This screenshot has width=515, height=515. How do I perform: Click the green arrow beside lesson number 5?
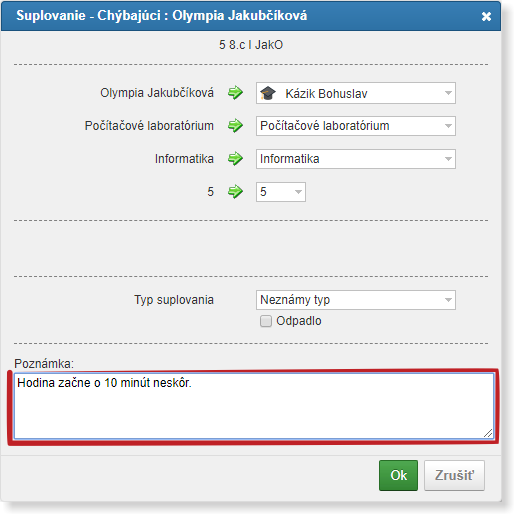(x=235, y=192)
